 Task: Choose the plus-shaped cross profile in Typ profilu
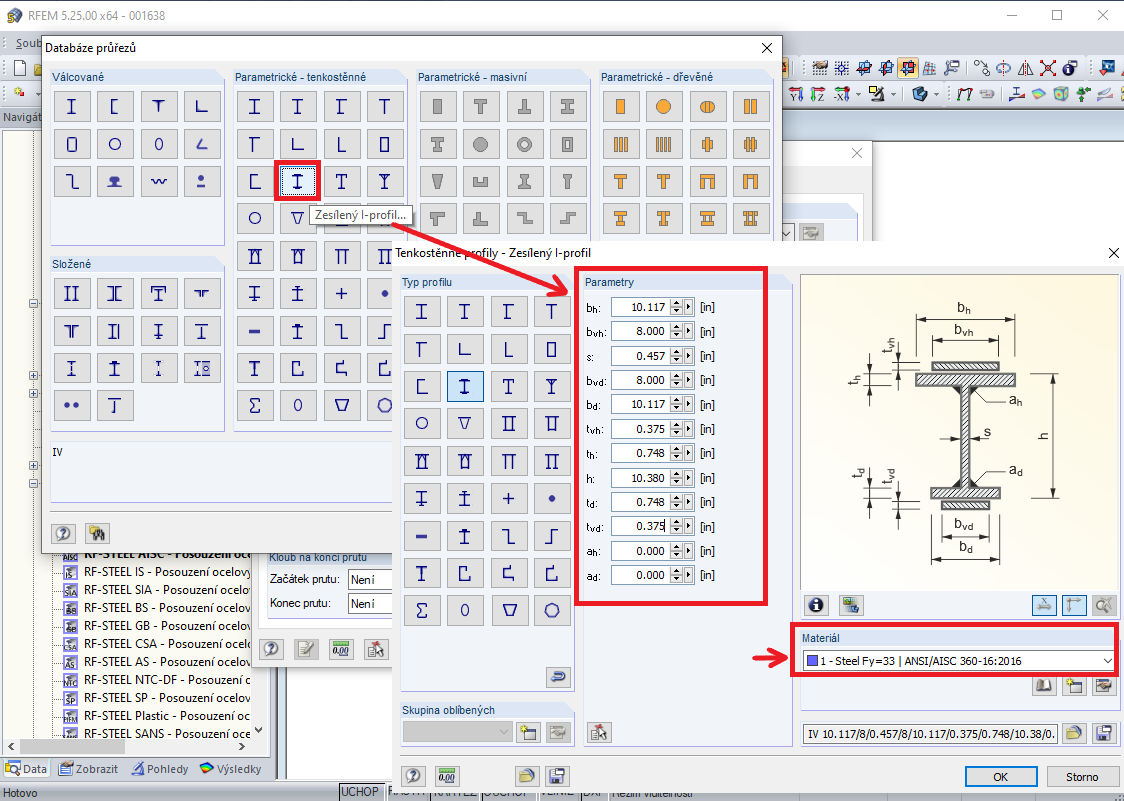click(x=508, y=498)
